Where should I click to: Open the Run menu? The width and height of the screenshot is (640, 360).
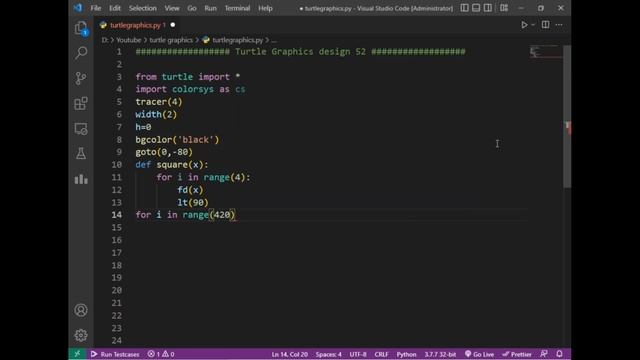(211, 8)
